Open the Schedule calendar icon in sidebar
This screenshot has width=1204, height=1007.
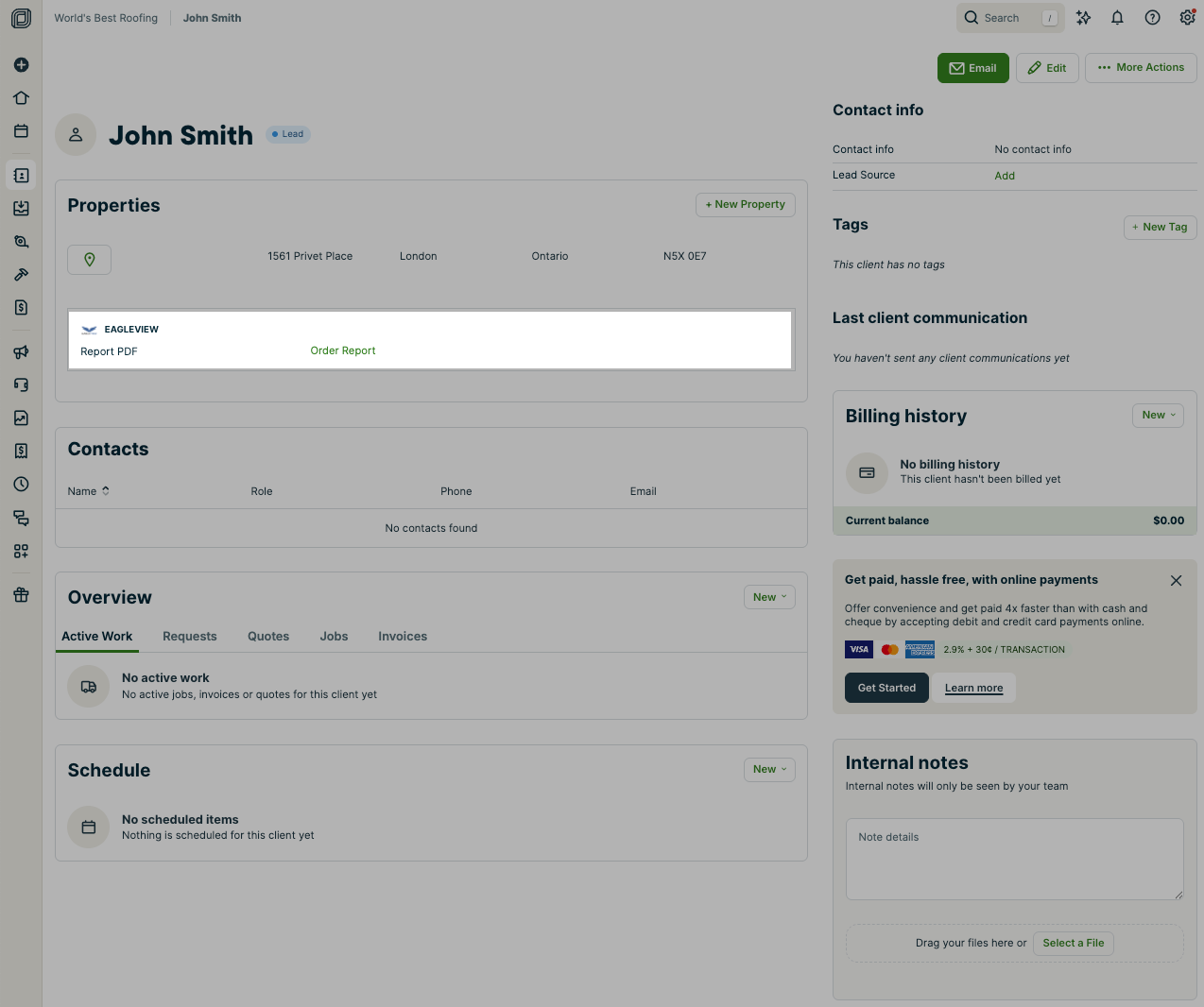[x=21, y=131]
